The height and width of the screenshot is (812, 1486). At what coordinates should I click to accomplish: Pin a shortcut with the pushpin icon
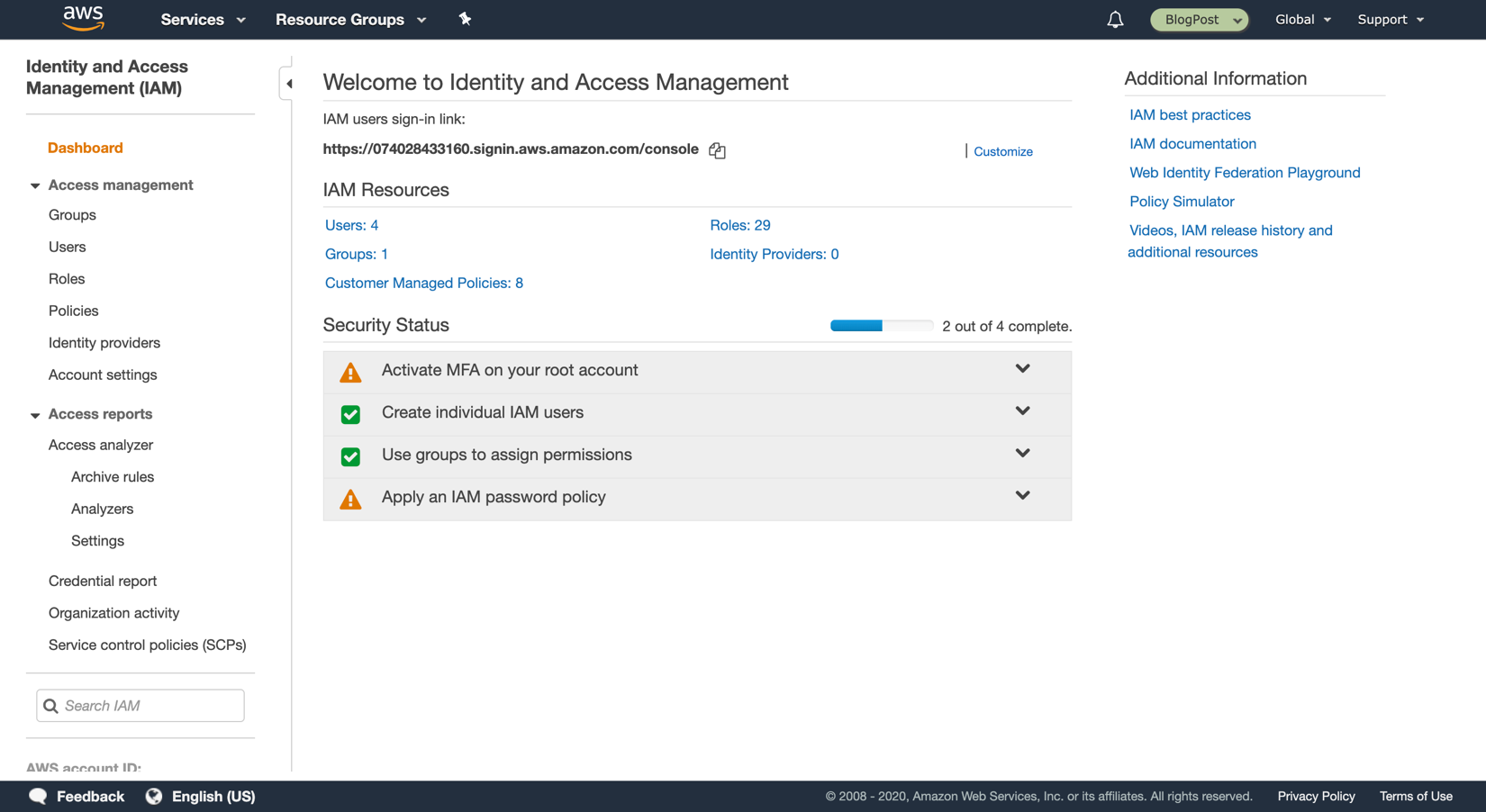coord(465,19)
